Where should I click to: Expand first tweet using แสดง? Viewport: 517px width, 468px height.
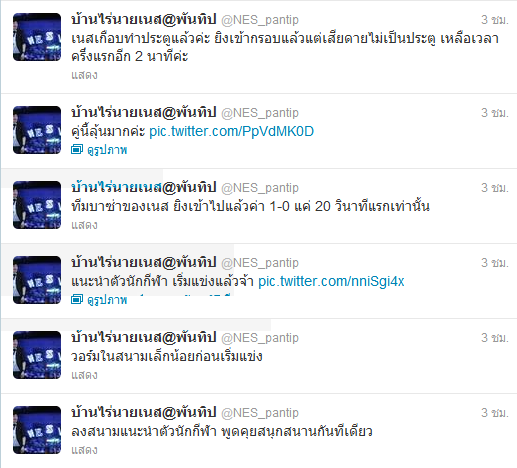pyautogui.click(x=84, y=75)
